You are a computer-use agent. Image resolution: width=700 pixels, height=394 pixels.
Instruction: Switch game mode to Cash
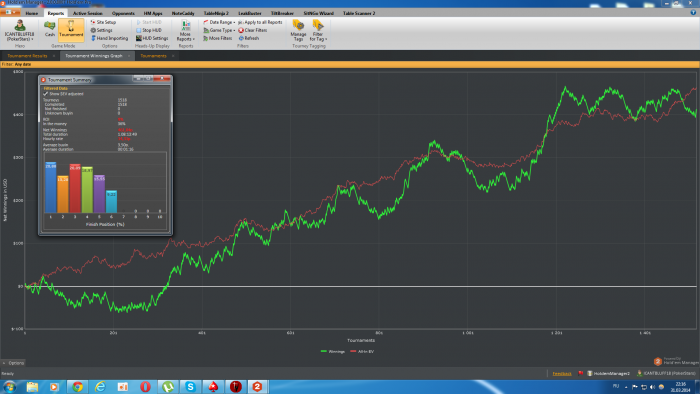pyautogui.click(x=50, y=29)
